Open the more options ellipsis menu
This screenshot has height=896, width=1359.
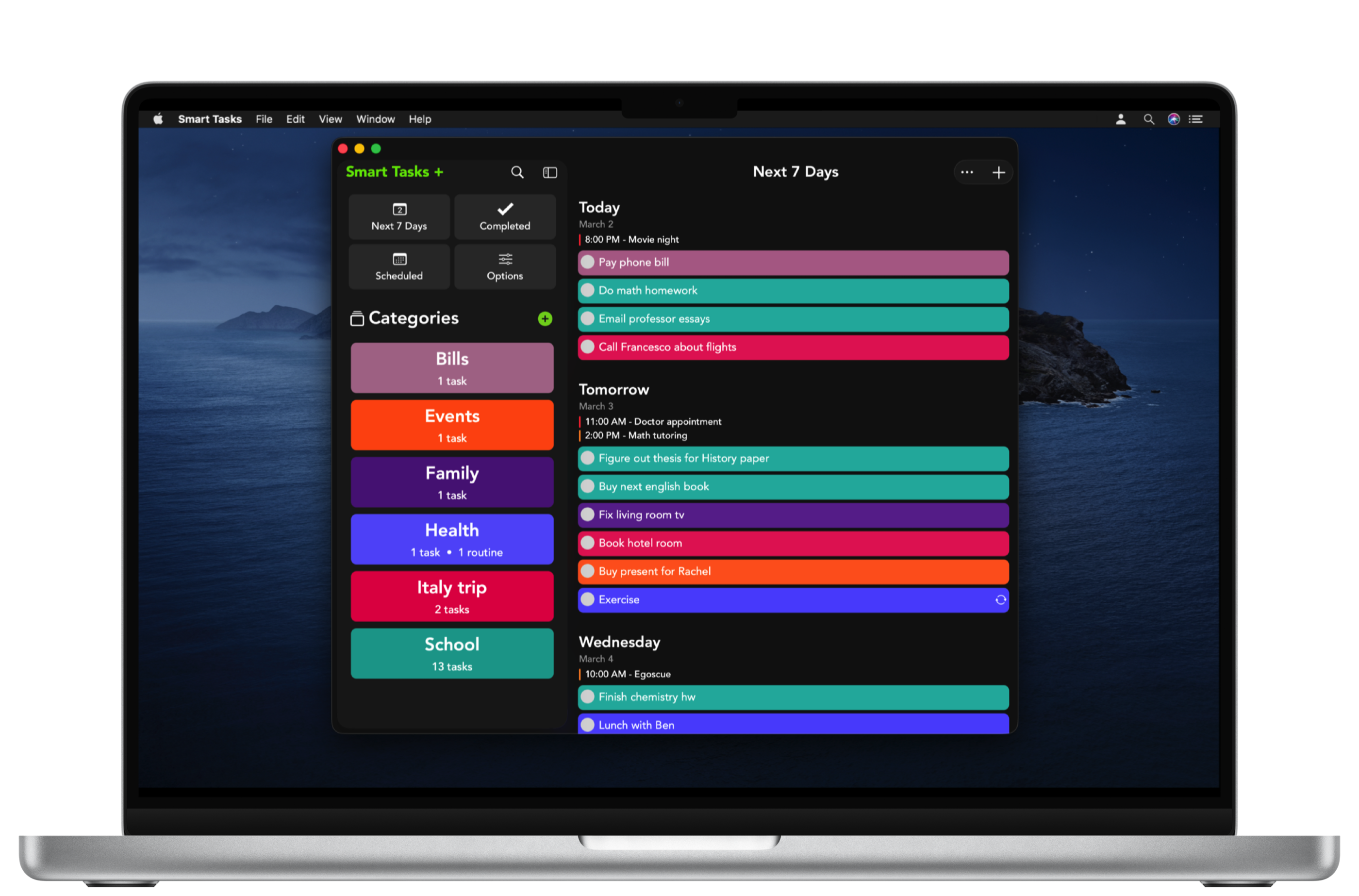[967, 172]
